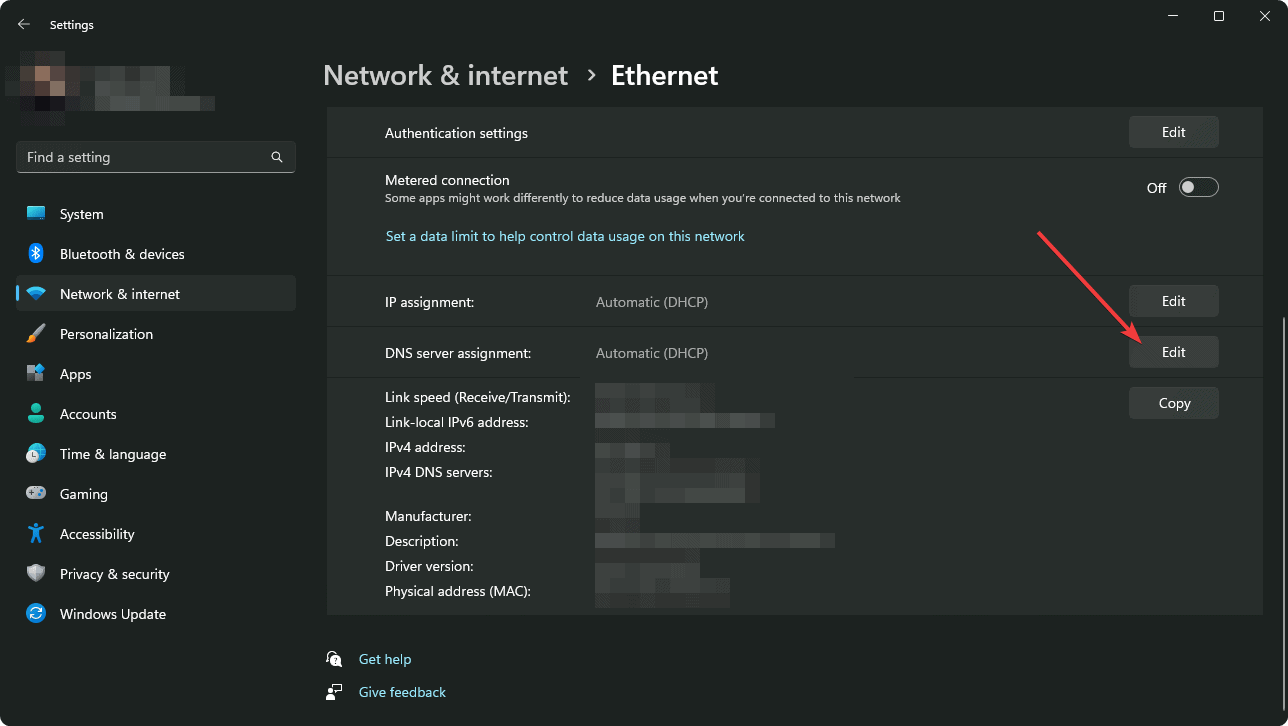Open the data limit settings link
The width and height of the screenshot is (1288, 726).
(565, 237)
